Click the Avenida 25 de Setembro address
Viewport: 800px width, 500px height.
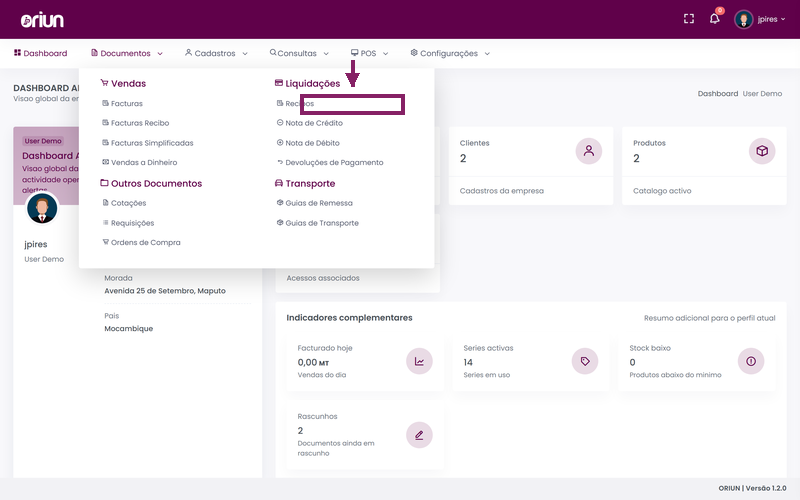point(165,291)
